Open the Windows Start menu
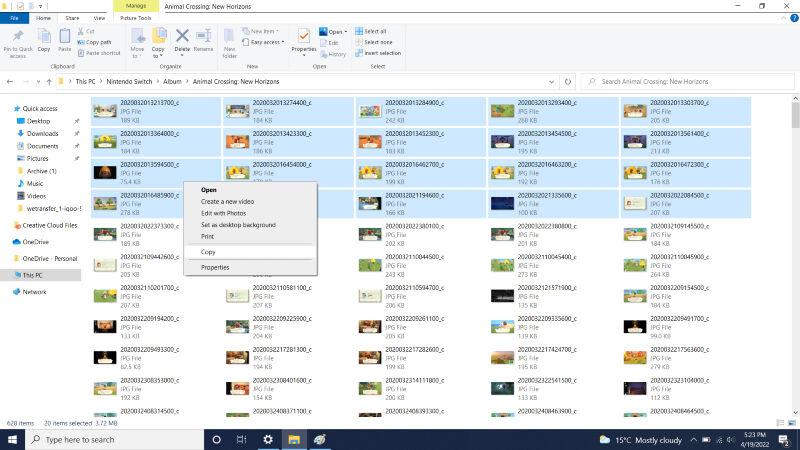 [12, 440]
